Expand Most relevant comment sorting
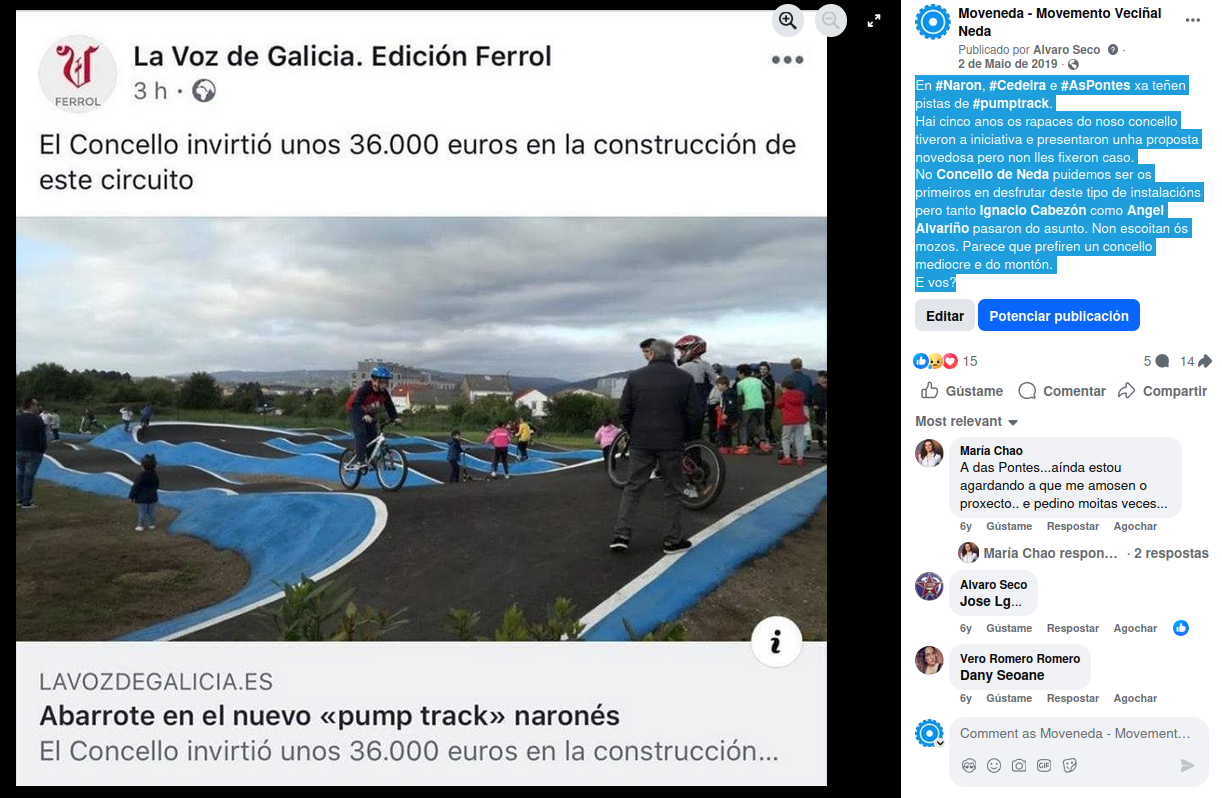Viewport: 1222px width, 798px height. point(967,421)
